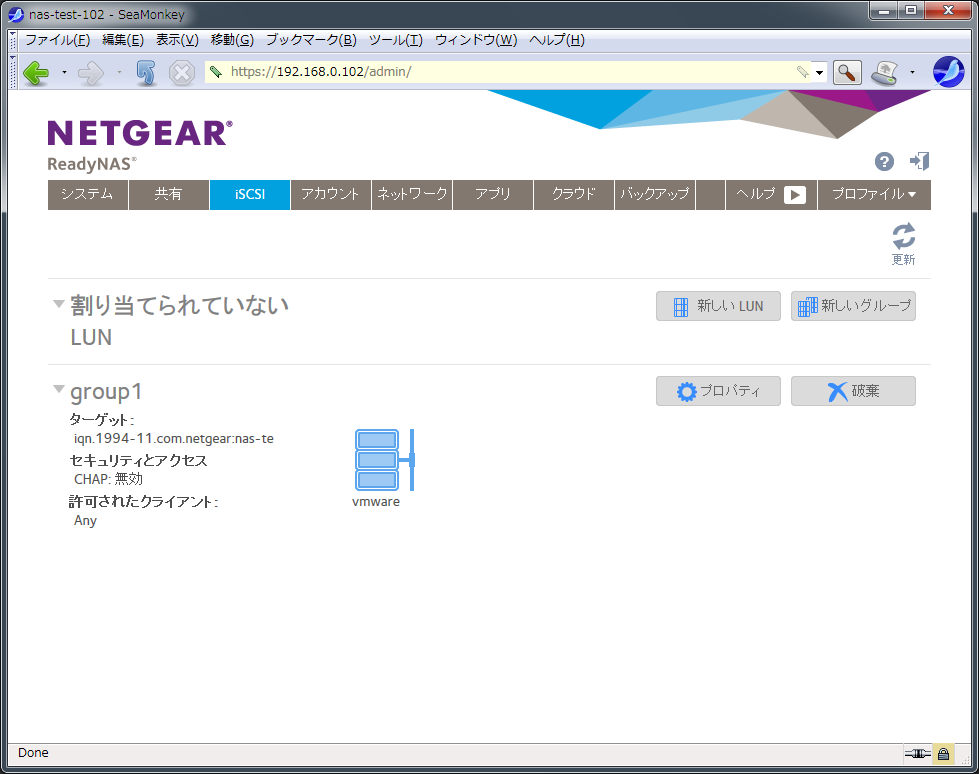This screenshot has height=774, width=979.
Task: Open the back button history dropdown
Action: [64, 72]
